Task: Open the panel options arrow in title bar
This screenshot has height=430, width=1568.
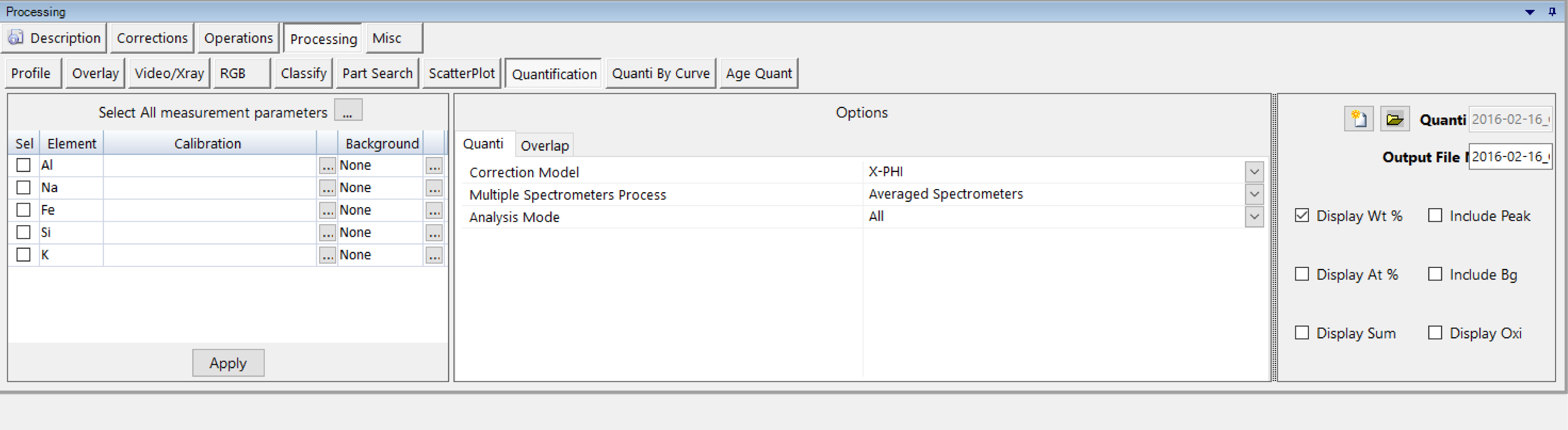Action: (1529, 12)
